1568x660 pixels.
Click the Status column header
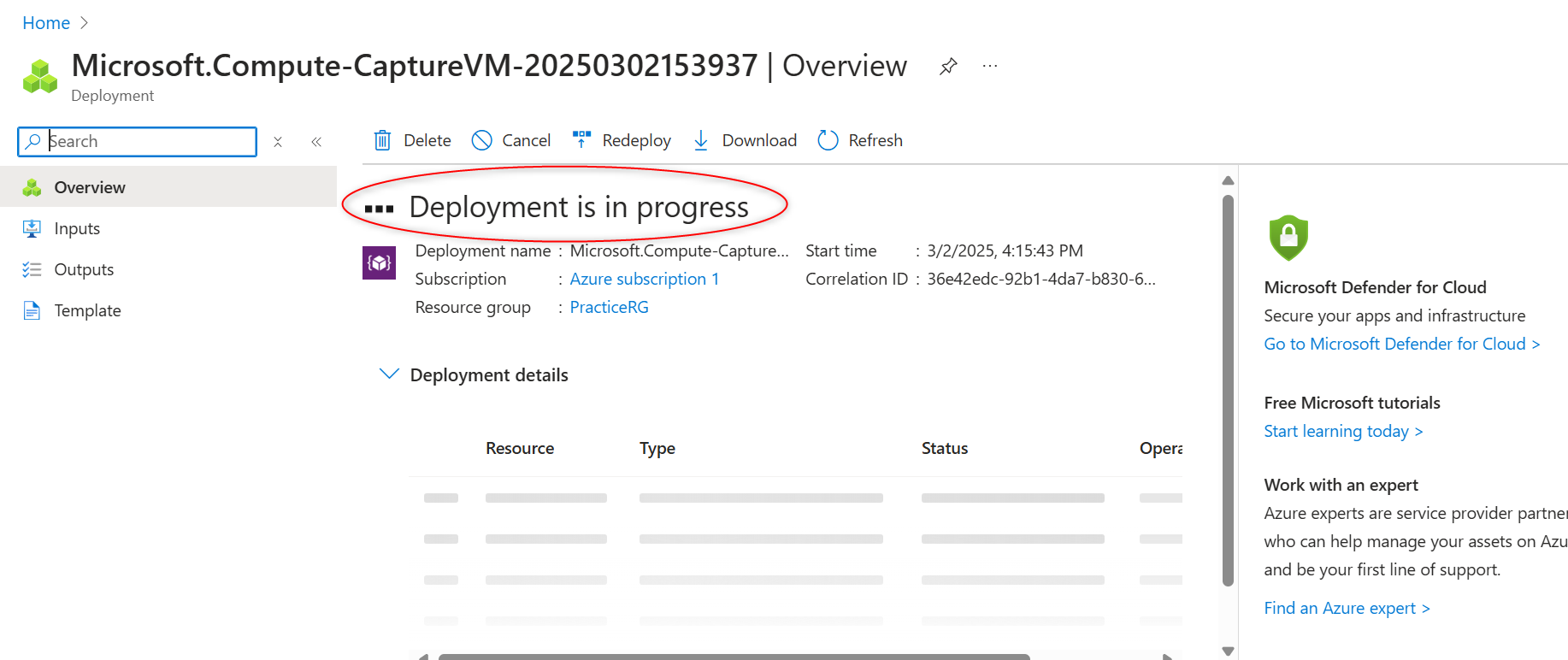[945, 448]
